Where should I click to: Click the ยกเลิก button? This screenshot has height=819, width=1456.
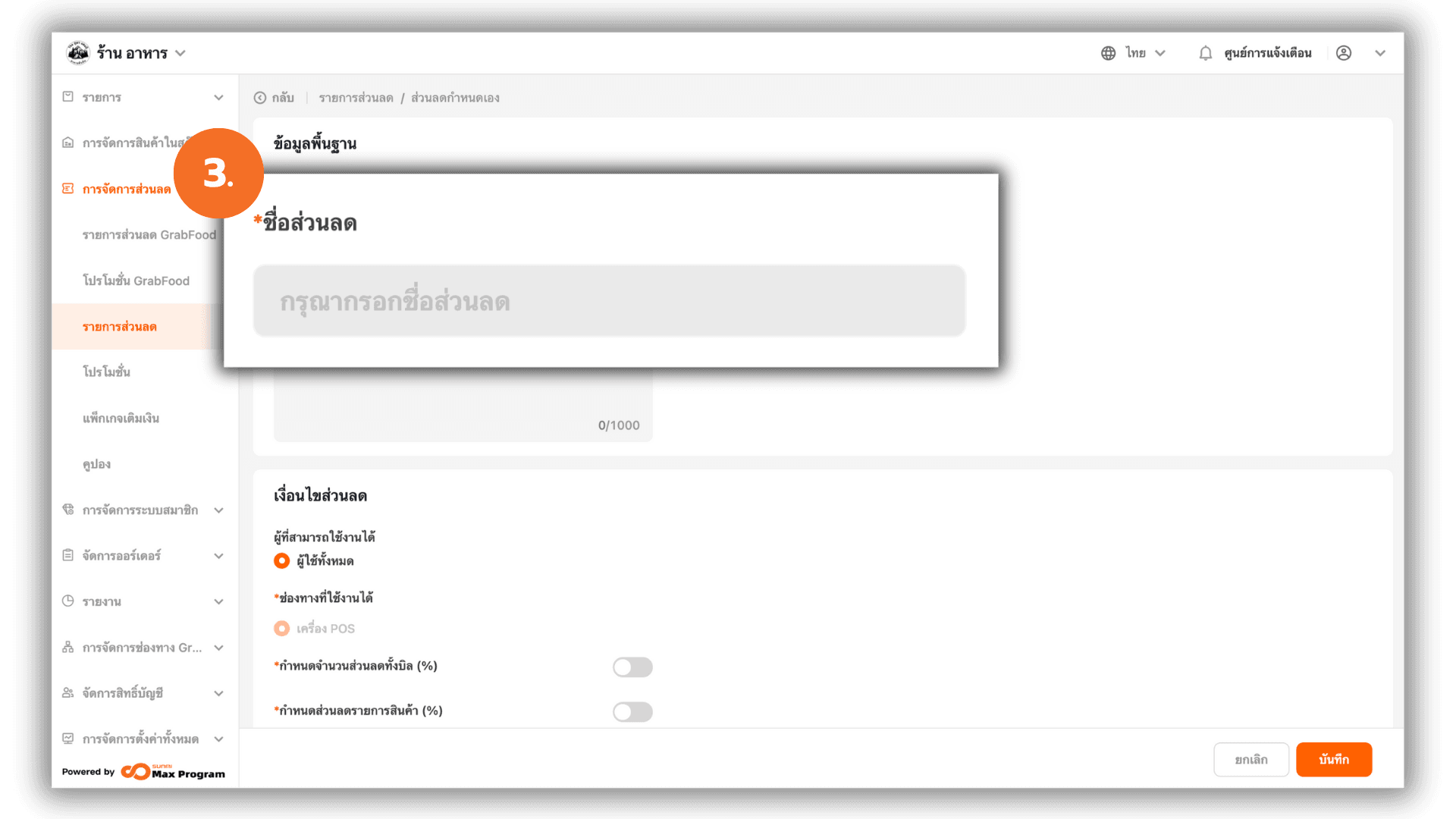pos(1251,759)
